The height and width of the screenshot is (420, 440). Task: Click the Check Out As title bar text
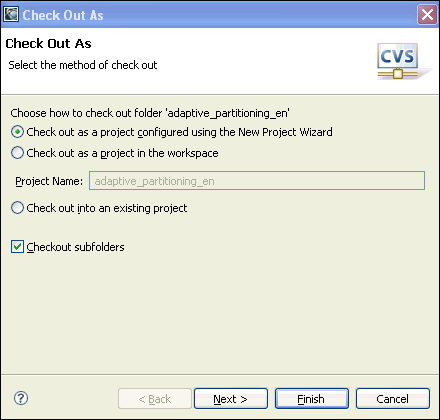[x=63, y=15]
